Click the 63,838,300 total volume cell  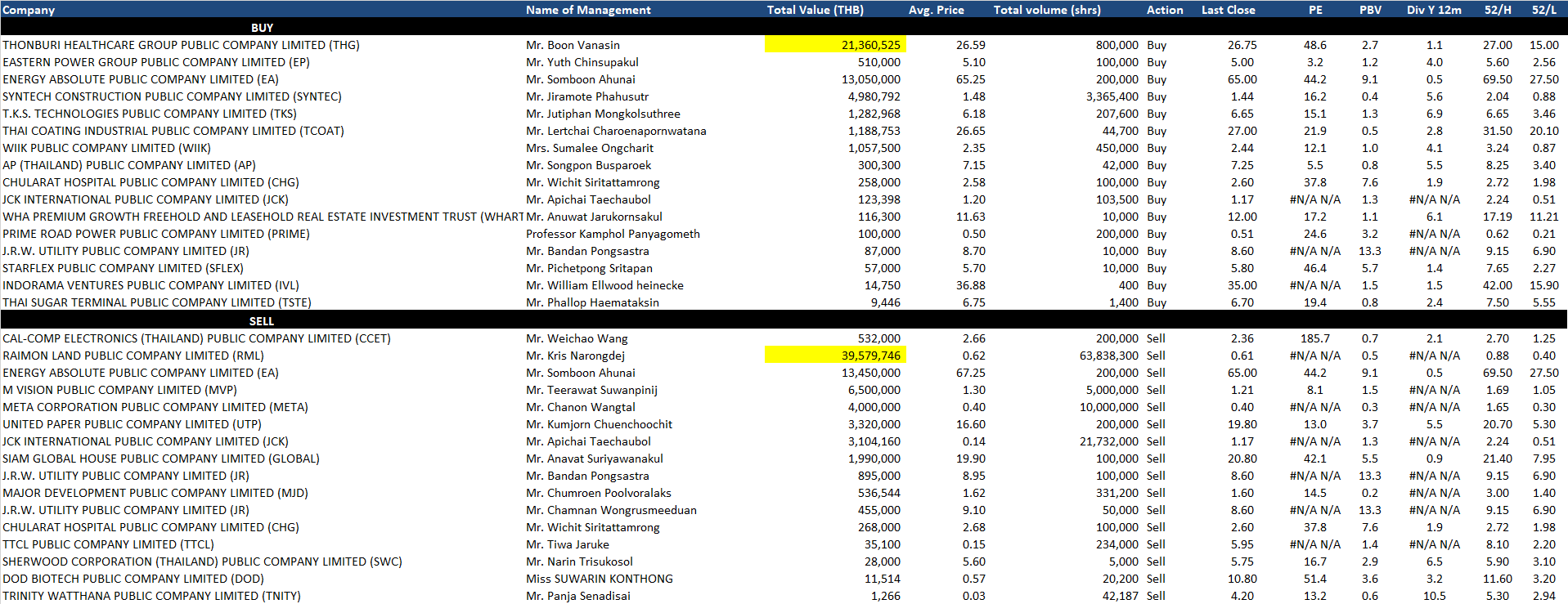point(1108,356)
